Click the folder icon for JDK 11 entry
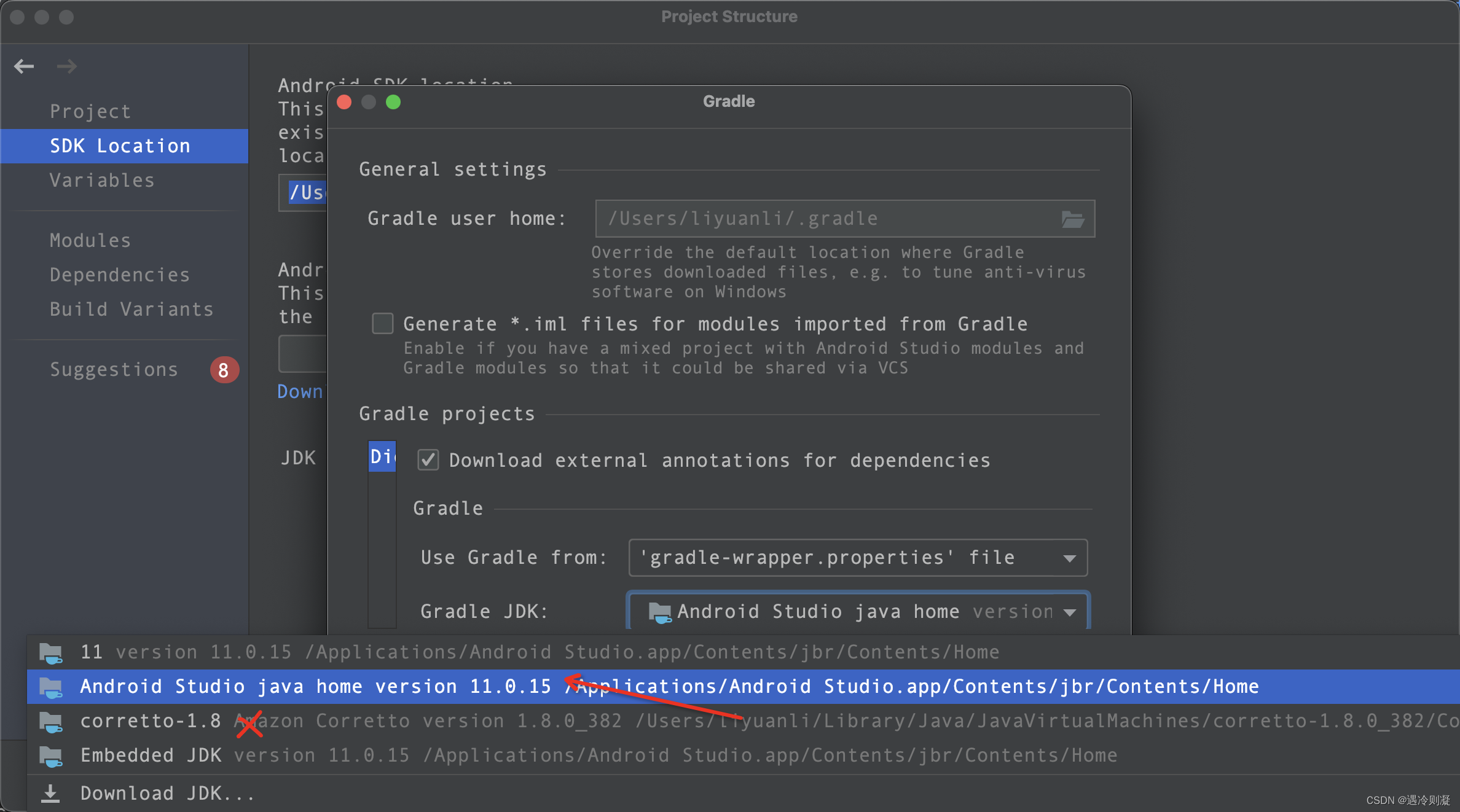The height and width of the screenshot is (812, 1460). pos(51,653)
